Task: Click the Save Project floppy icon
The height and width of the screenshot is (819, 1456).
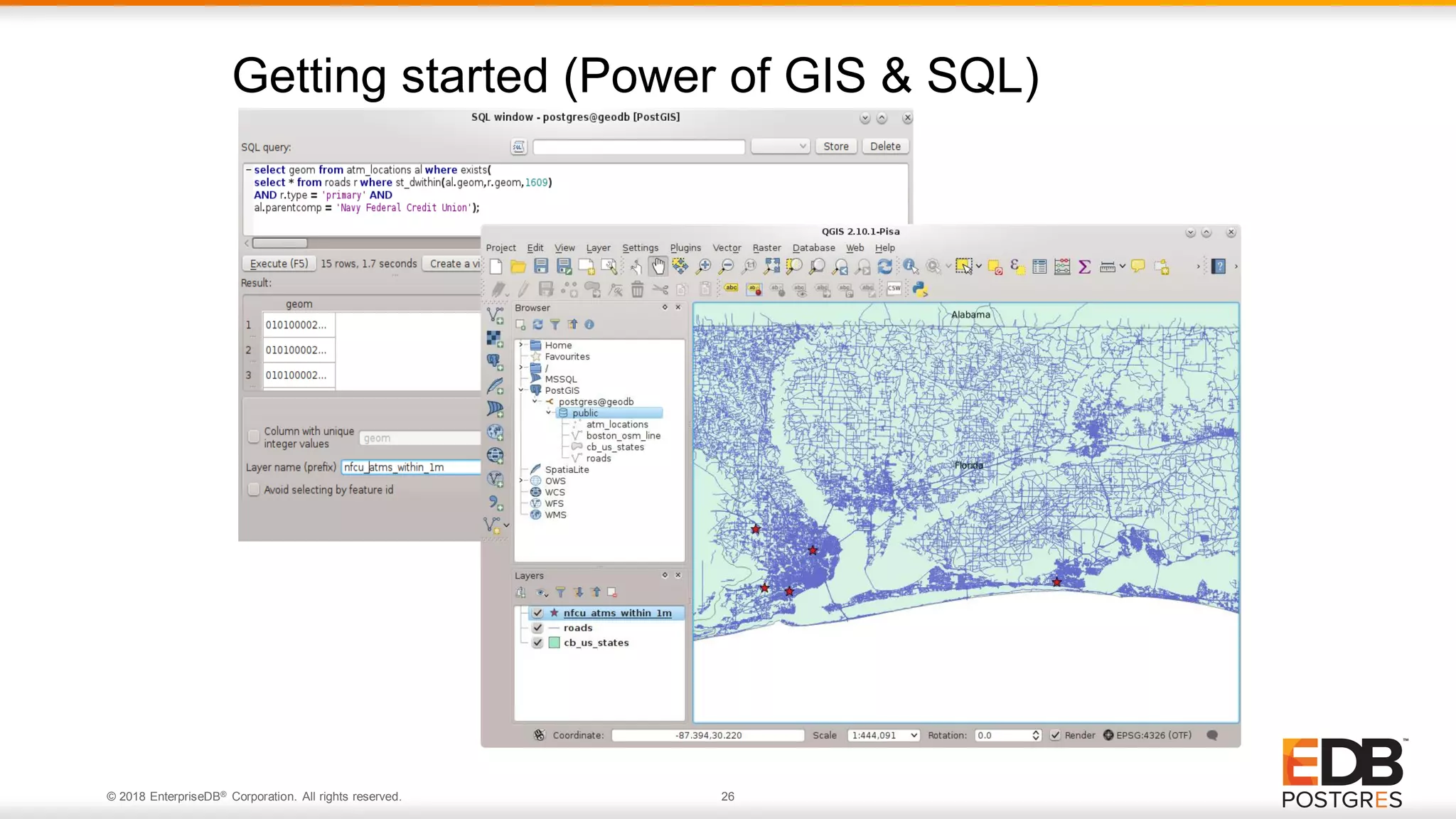Action: pyautogui.click(x=541, y=267)
